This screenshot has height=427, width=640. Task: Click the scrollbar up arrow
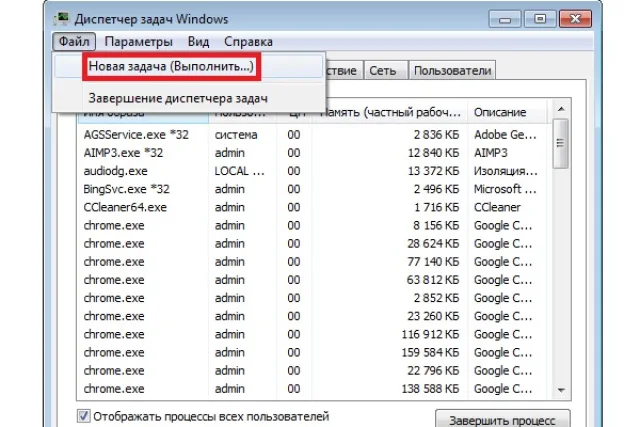[x=561, y=109]
